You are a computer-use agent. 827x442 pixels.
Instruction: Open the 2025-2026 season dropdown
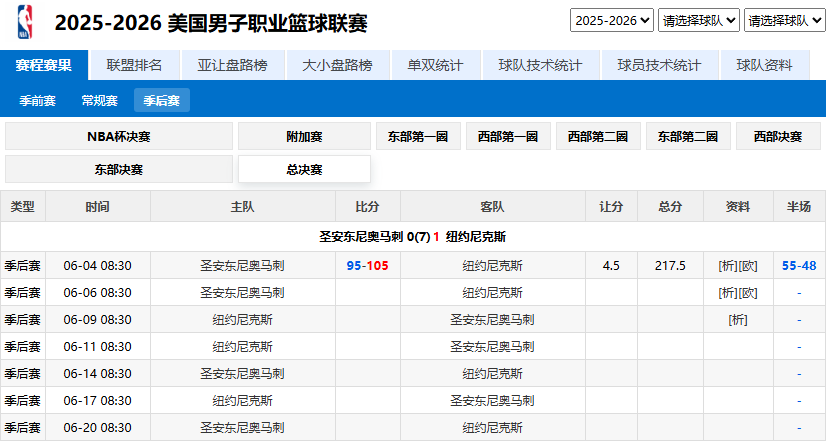click(x=612, y=21)
